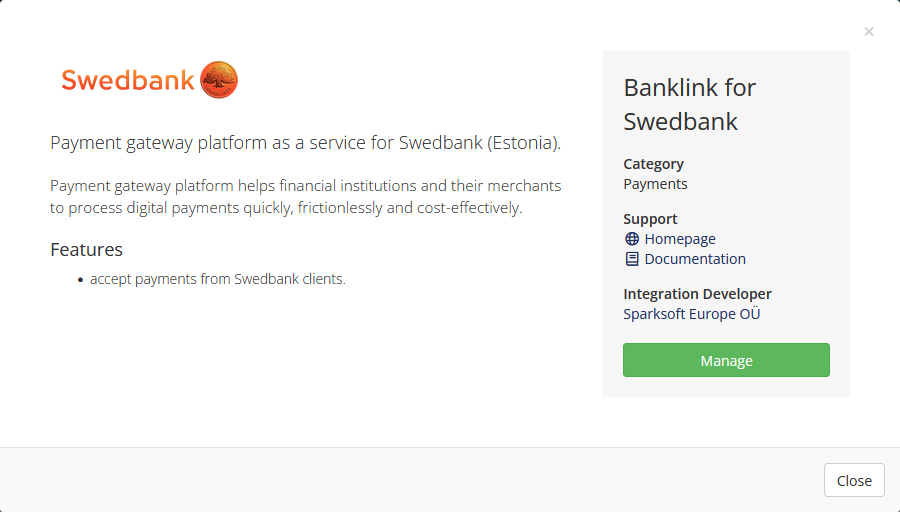This screenshot has width=900, height=512.
Task: Click the Close button in the footer
Action: (854, 480)
